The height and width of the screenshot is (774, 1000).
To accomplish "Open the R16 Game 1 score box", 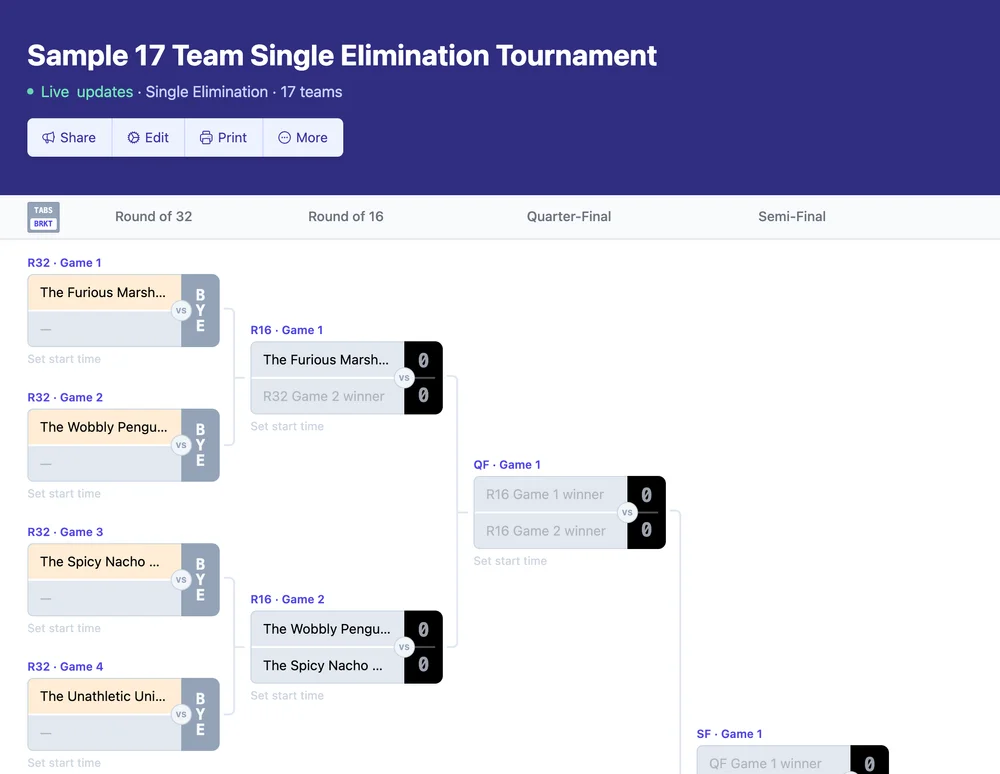I will pos(423,378).
